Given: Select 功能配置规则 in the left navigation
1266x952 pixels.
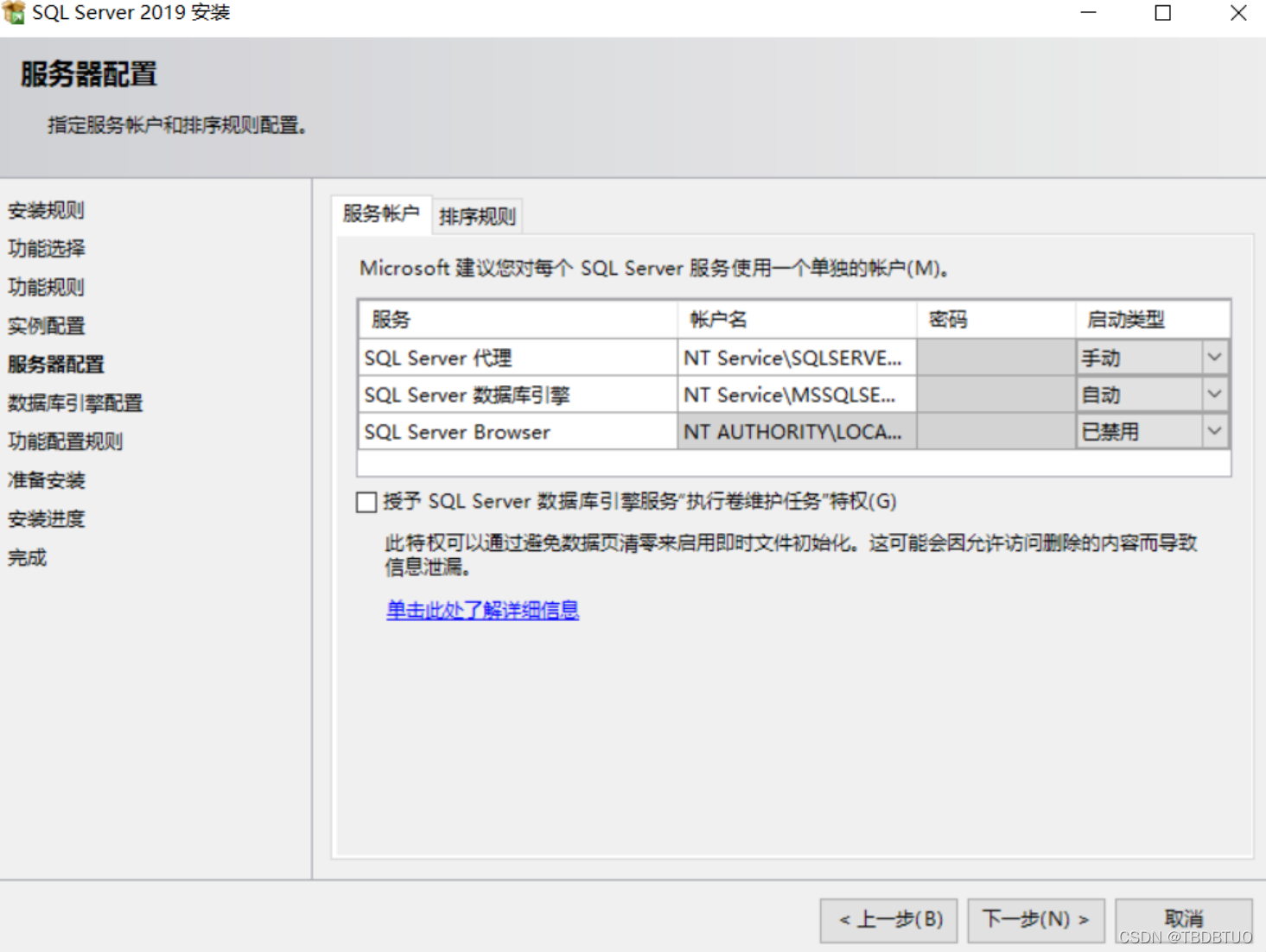Looking at the screenshot, I should click(x=64, y=441).
